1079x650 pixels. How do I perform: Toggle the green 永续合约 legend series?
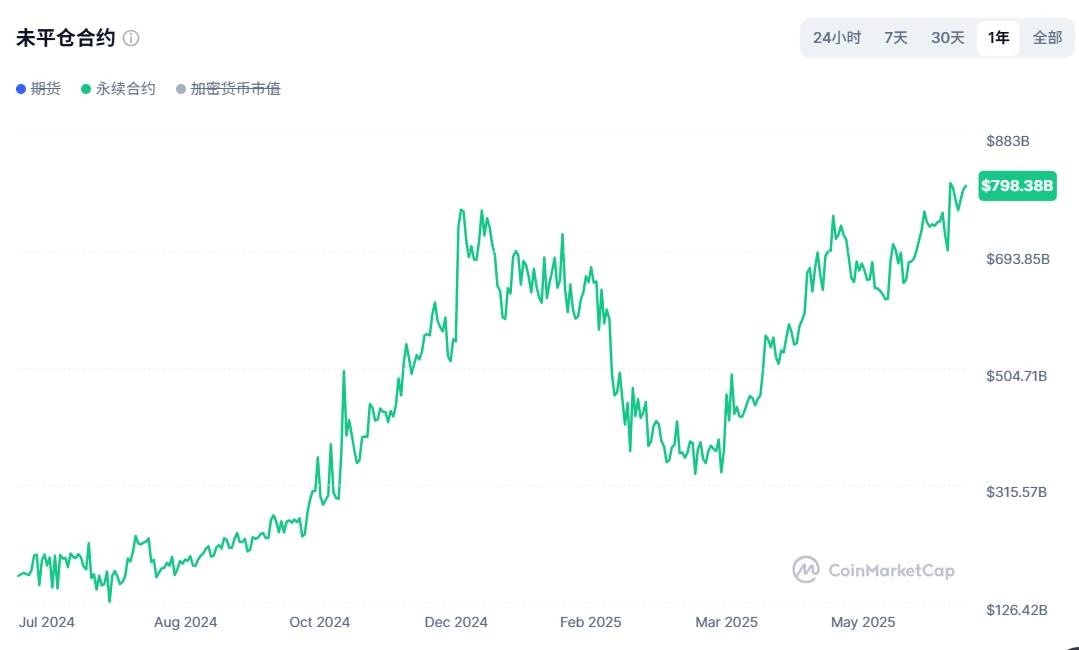118,89
